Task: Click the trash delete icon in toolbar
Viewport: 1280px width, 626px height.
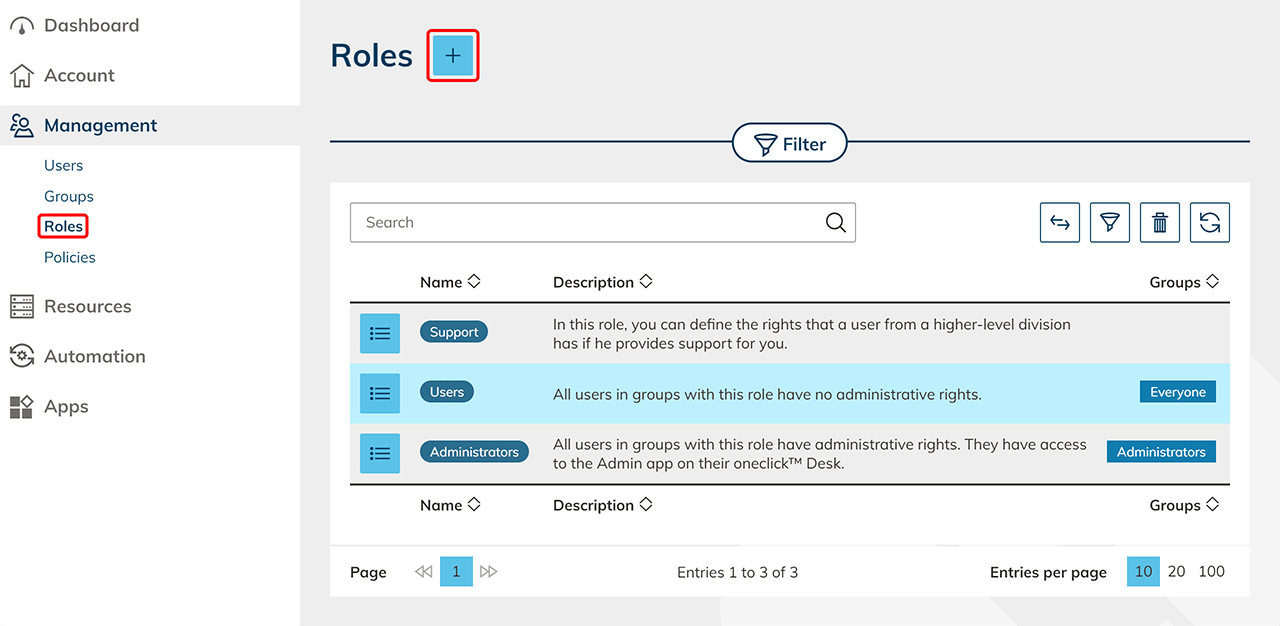Action: click(x=1159, y=223)
